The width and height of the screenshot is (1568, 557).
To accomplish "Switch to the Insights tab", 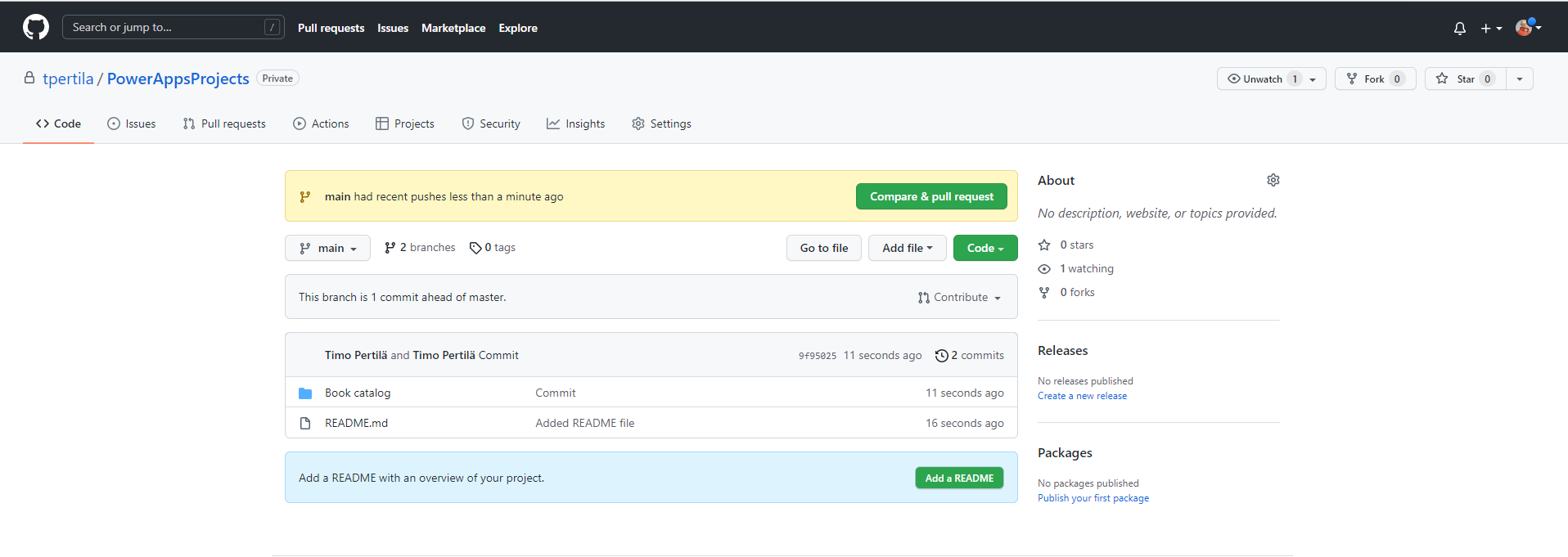I will tap(576, 124).
